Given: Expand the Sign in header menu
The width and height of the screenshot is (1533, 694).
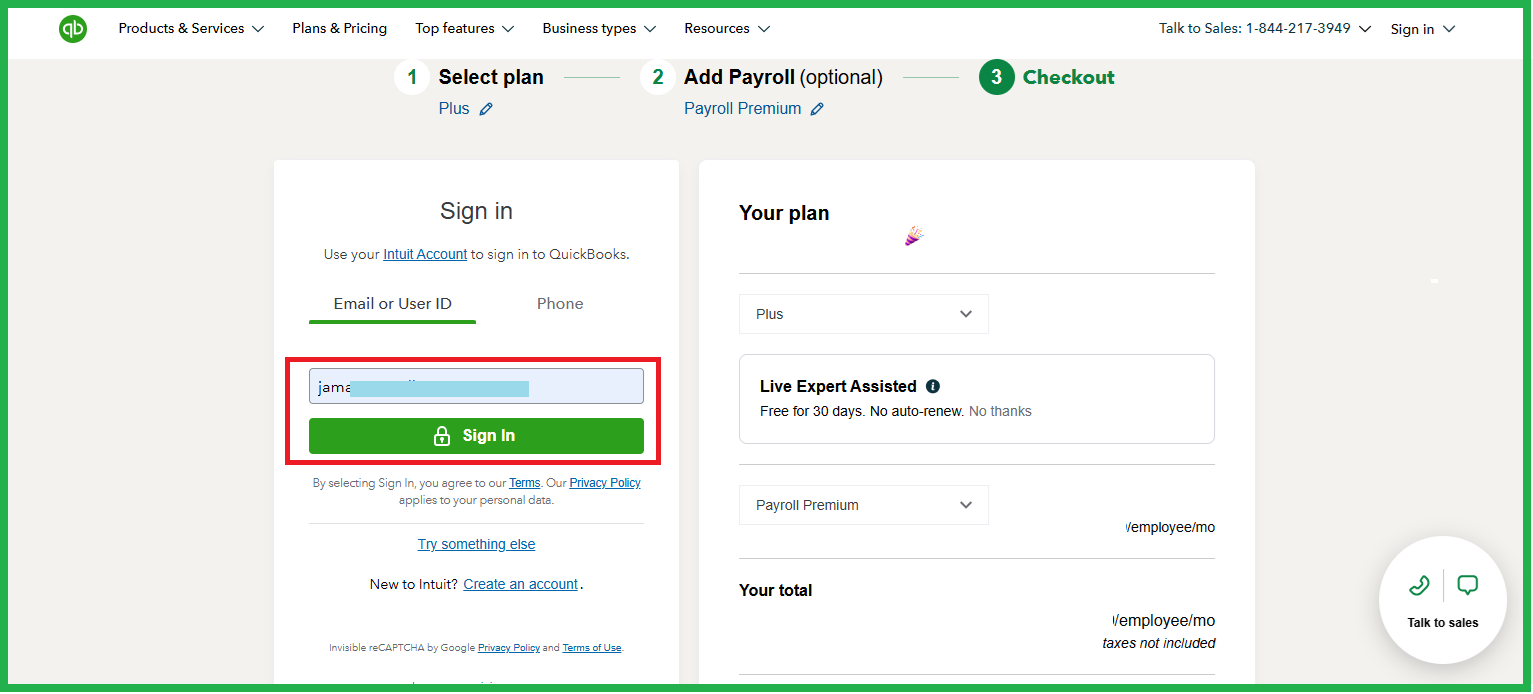Looking at the screenshot, I should click(x=1422, y=29).
